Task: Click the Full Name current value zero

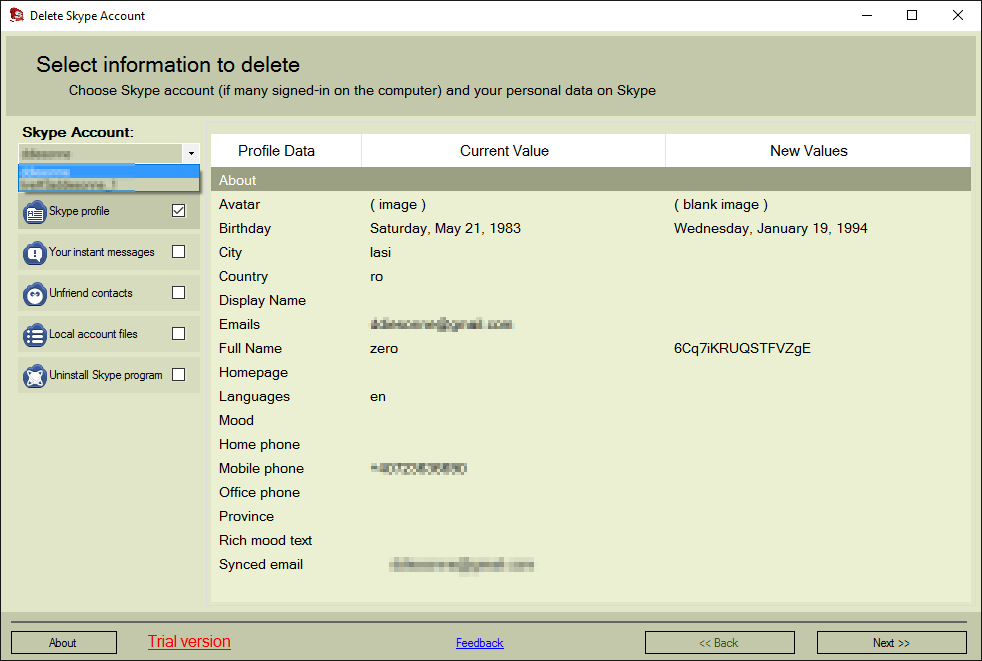Action: pyautogui.click(x=384, y=348)
